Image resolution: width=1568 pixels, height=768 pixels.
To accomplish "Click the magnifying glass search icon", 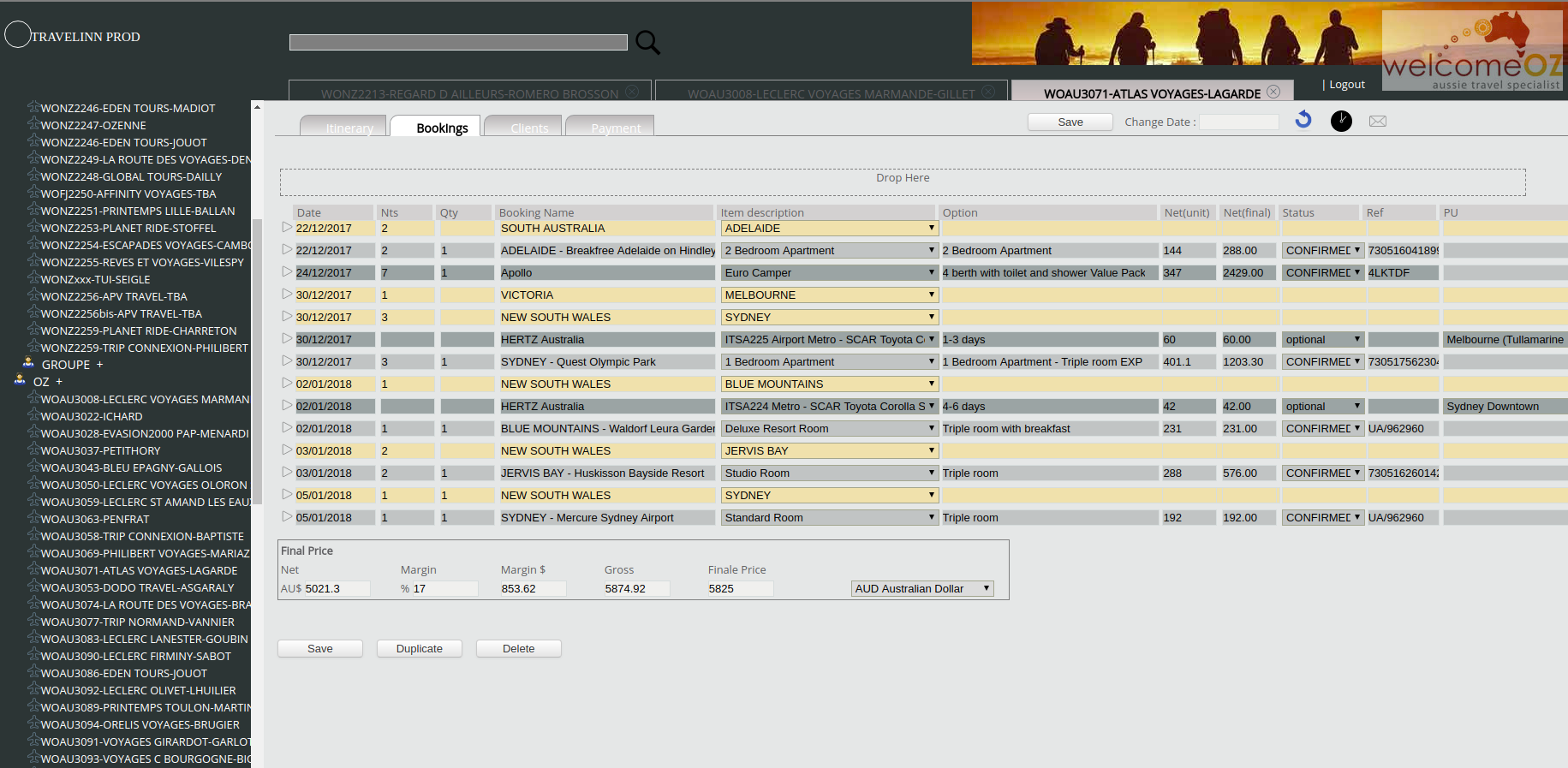I will click(x=647, y=42).
